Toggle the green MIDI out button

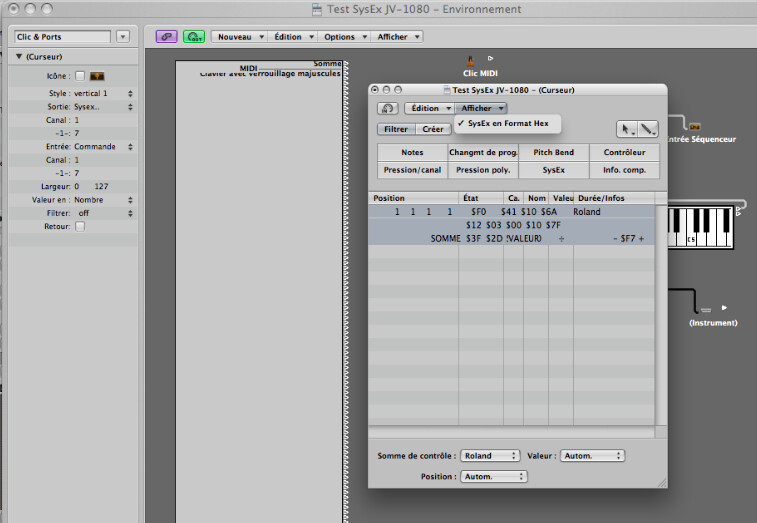194,37
